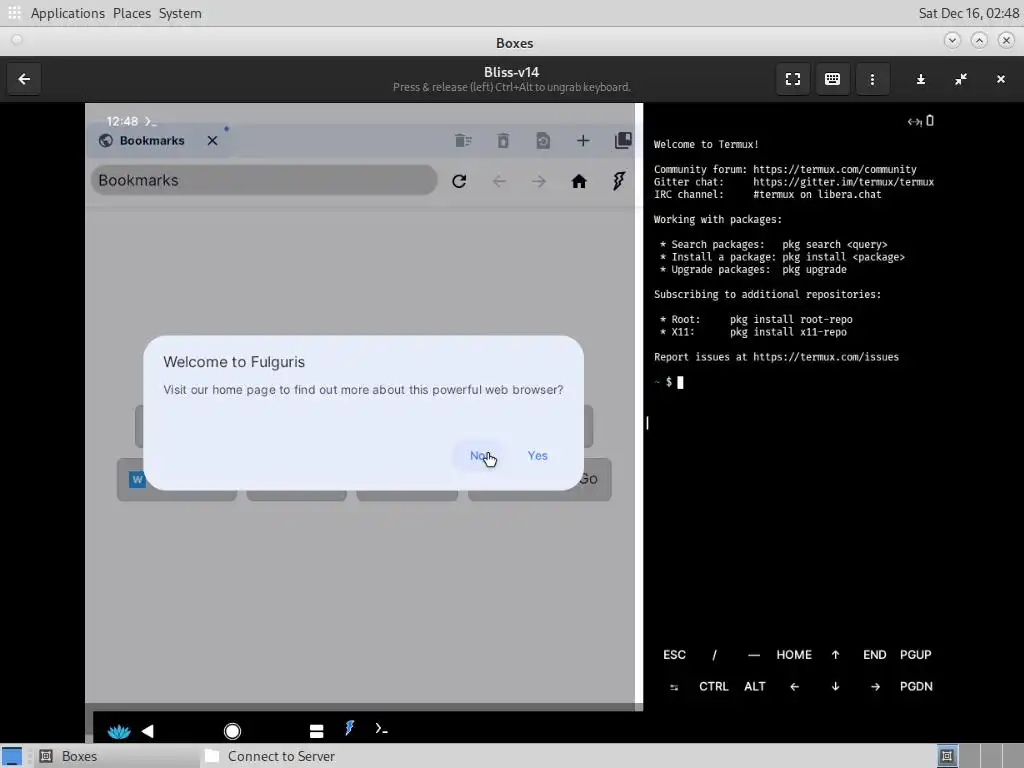
Task: Tap the dash key in Termux keys
Action: tap(754, 654)
